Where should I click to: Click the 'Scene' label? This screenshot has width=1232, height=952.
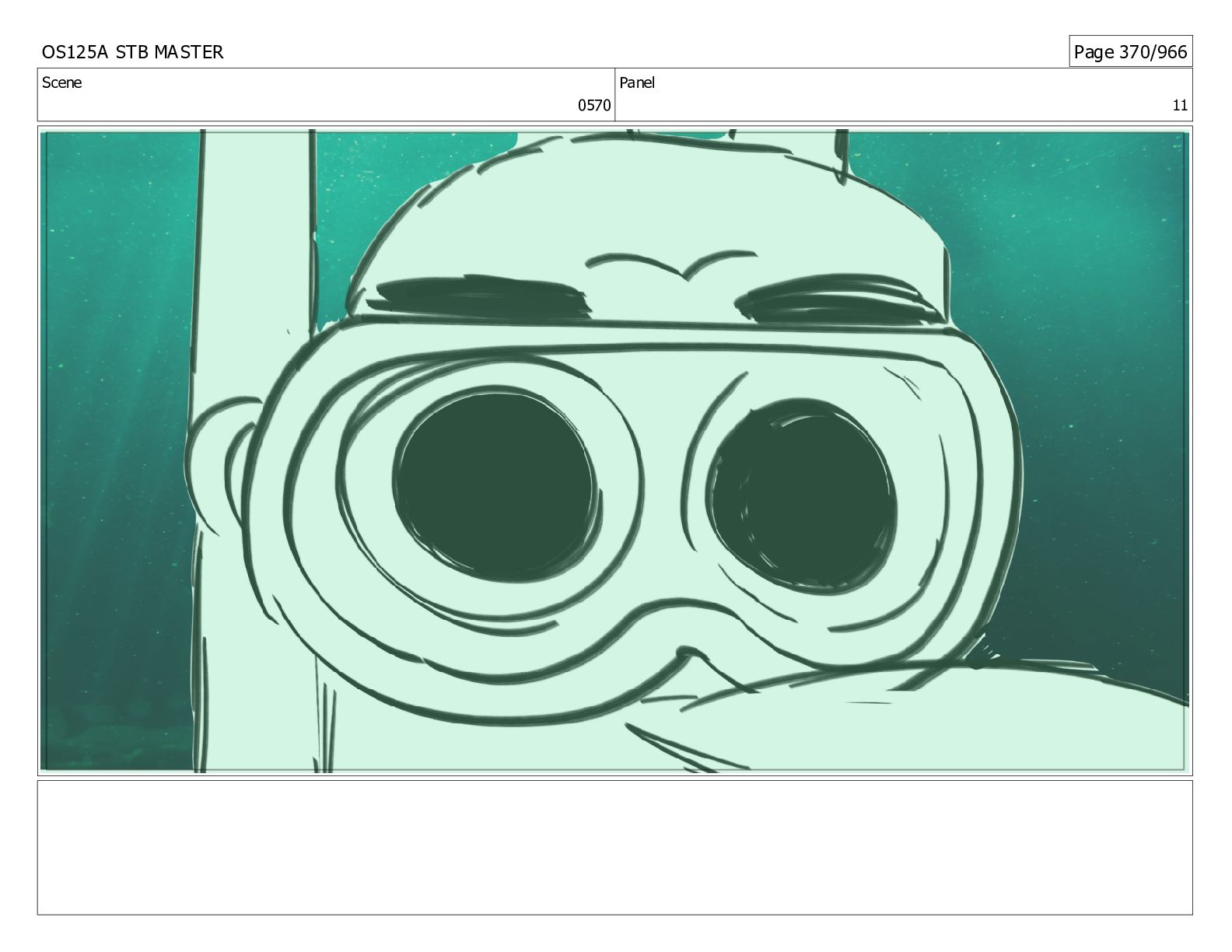point(61,82)
